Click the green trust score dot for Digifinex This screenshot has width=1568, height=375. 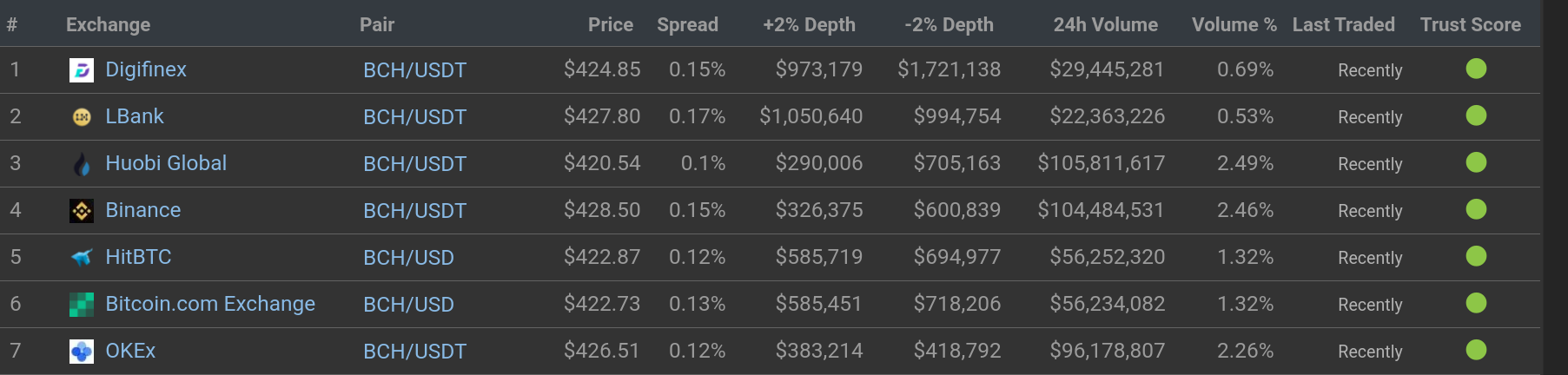(x=1476, y=69)
